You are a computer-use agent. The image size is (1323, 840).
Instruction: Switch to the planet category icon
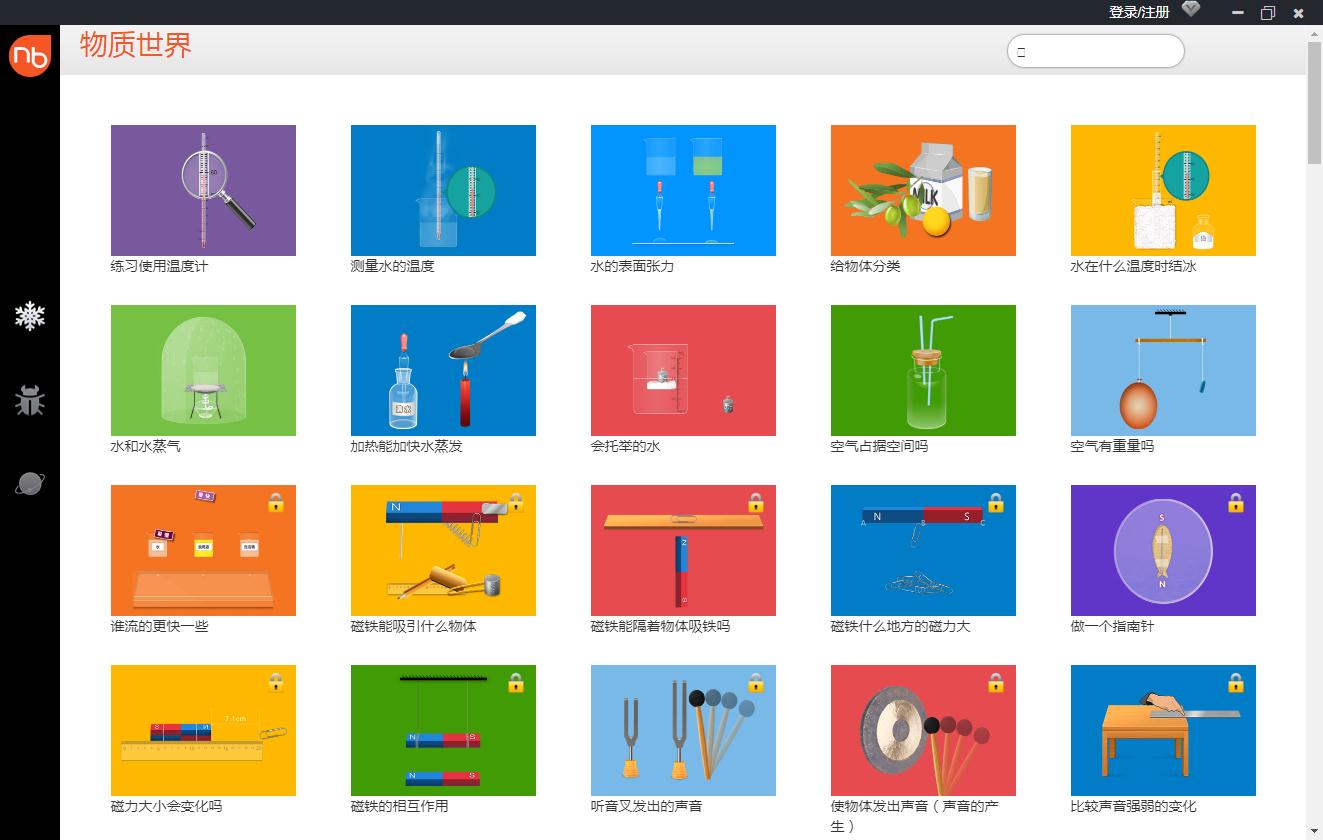click(x=30, y=484)
